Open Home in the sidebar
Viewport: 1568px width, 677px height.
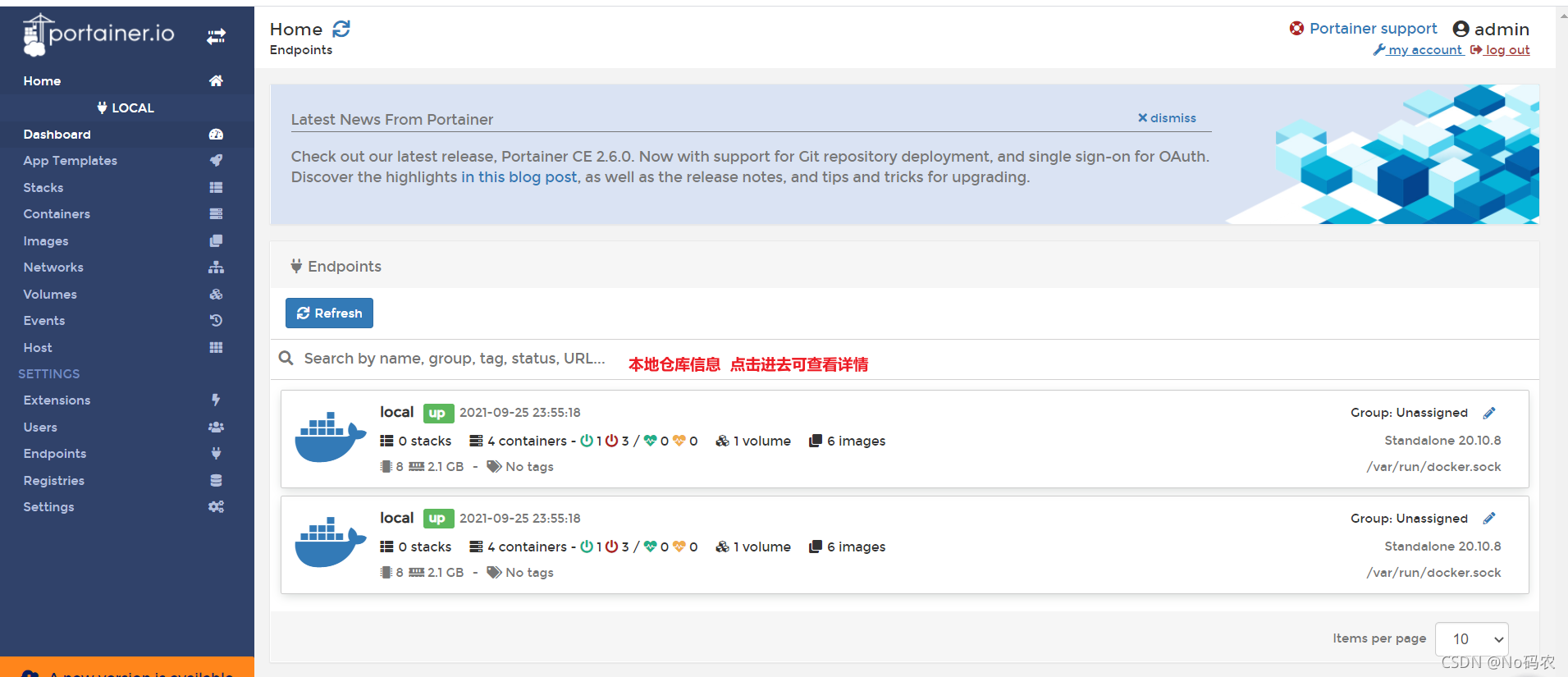[x=42, y=80]
